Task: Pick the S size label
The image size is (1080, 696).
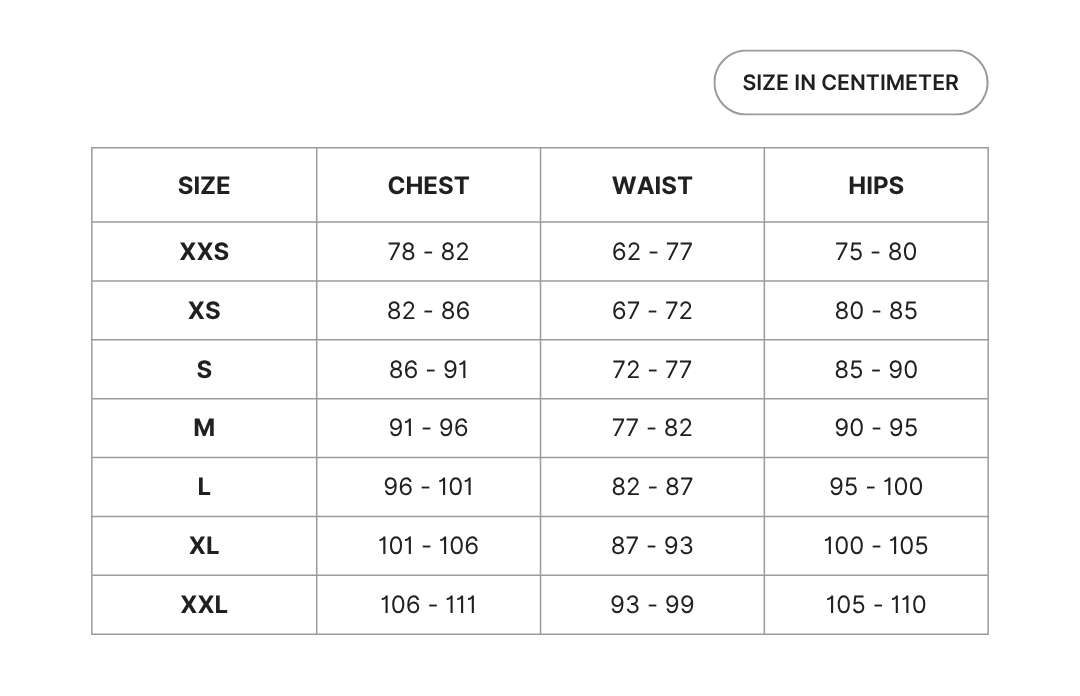Action: pos(204,370)
